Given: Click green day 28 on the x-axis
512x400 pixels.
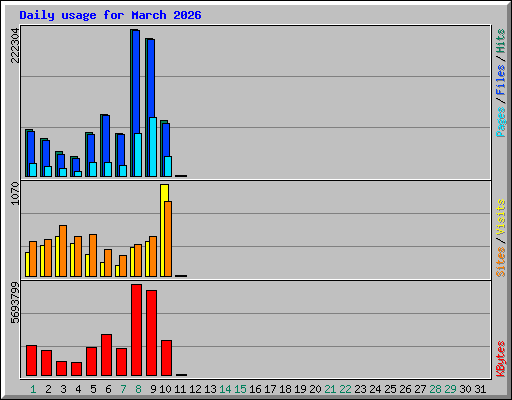Looking at the screenshot, I should (435, 389).
